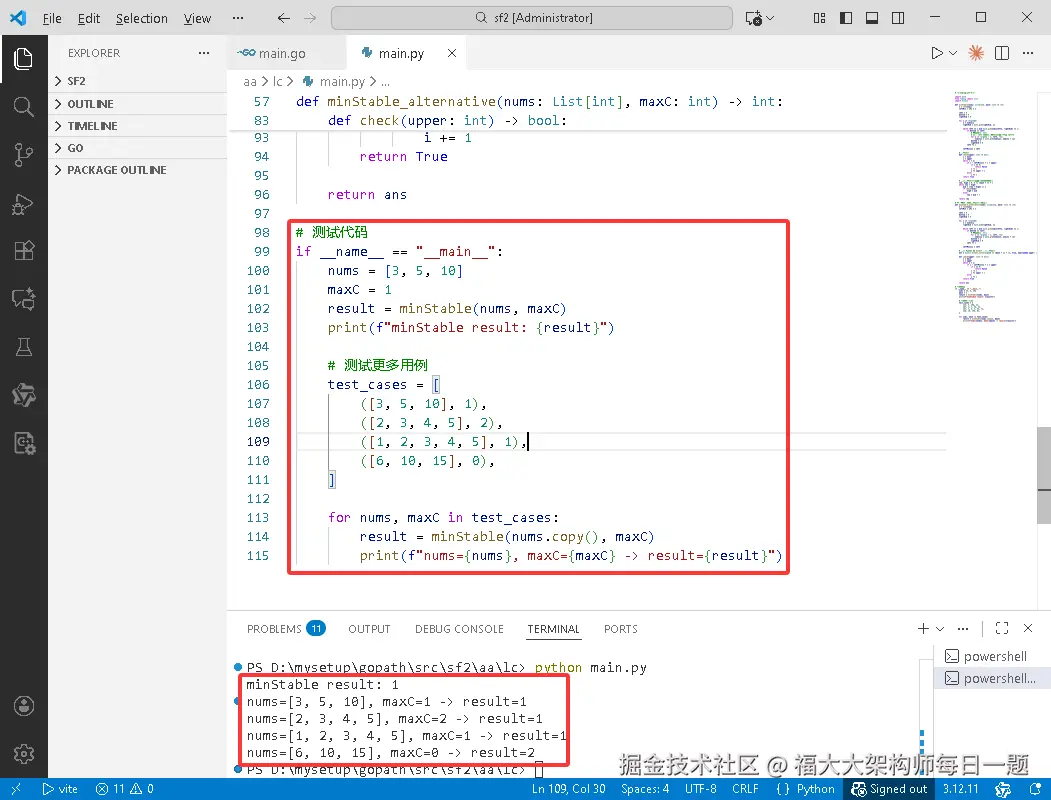Image resolution: width=1051 pixels, height=800 pixels.
Task: Switch to the DEBUG CONSOLE panel tab
Action: coord(459,628)
